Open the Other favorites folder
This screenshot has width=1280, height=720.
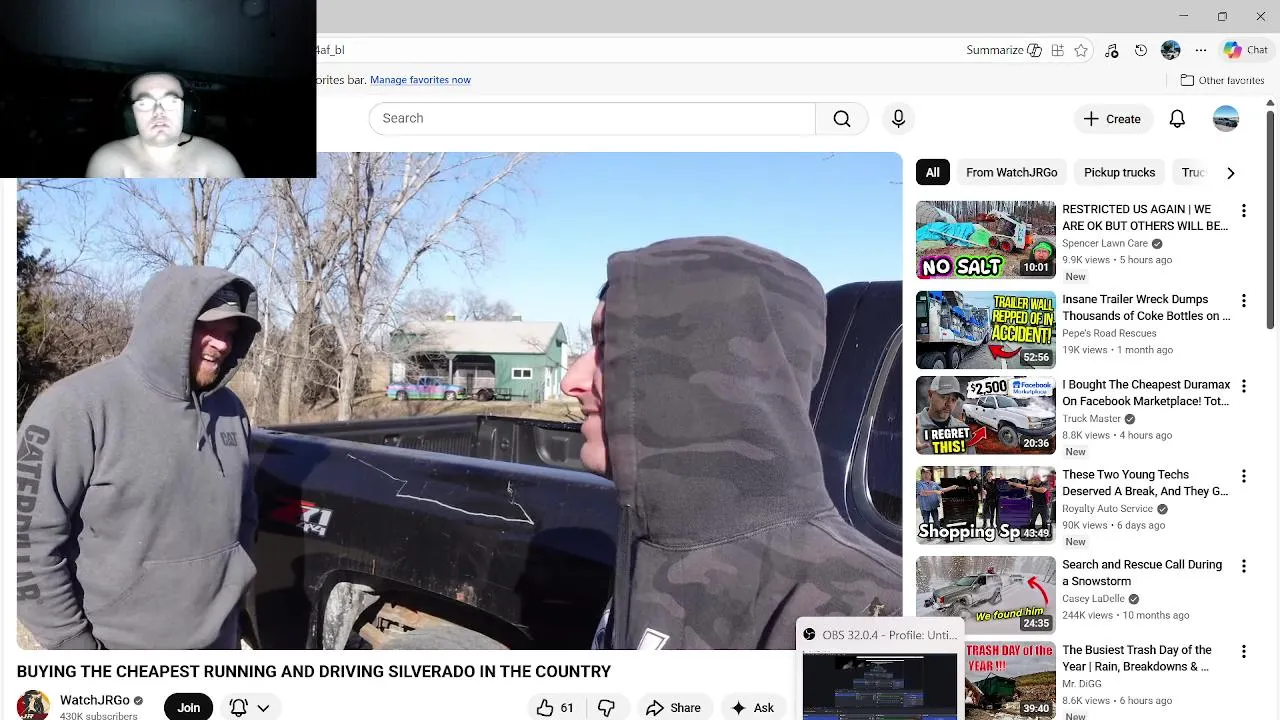[1222, 80]
